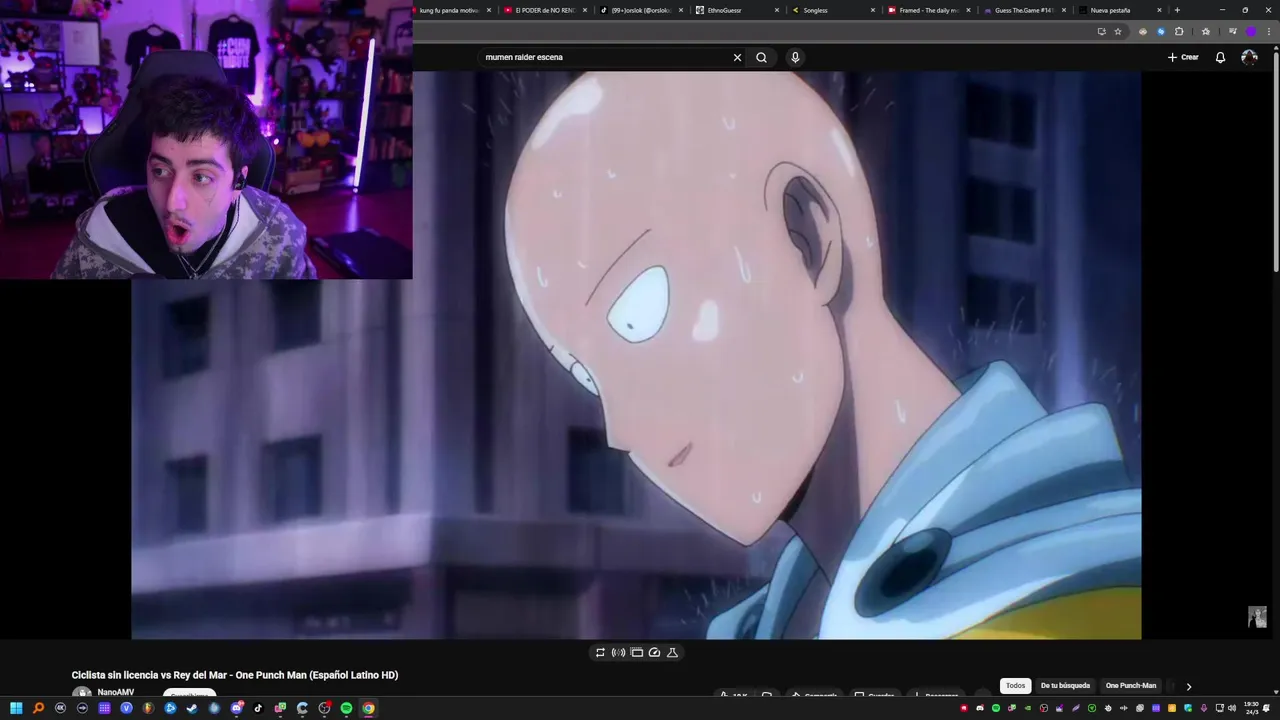Open TikTok from the taskbar
This screenshot has width=1280, height=720.
258,708
